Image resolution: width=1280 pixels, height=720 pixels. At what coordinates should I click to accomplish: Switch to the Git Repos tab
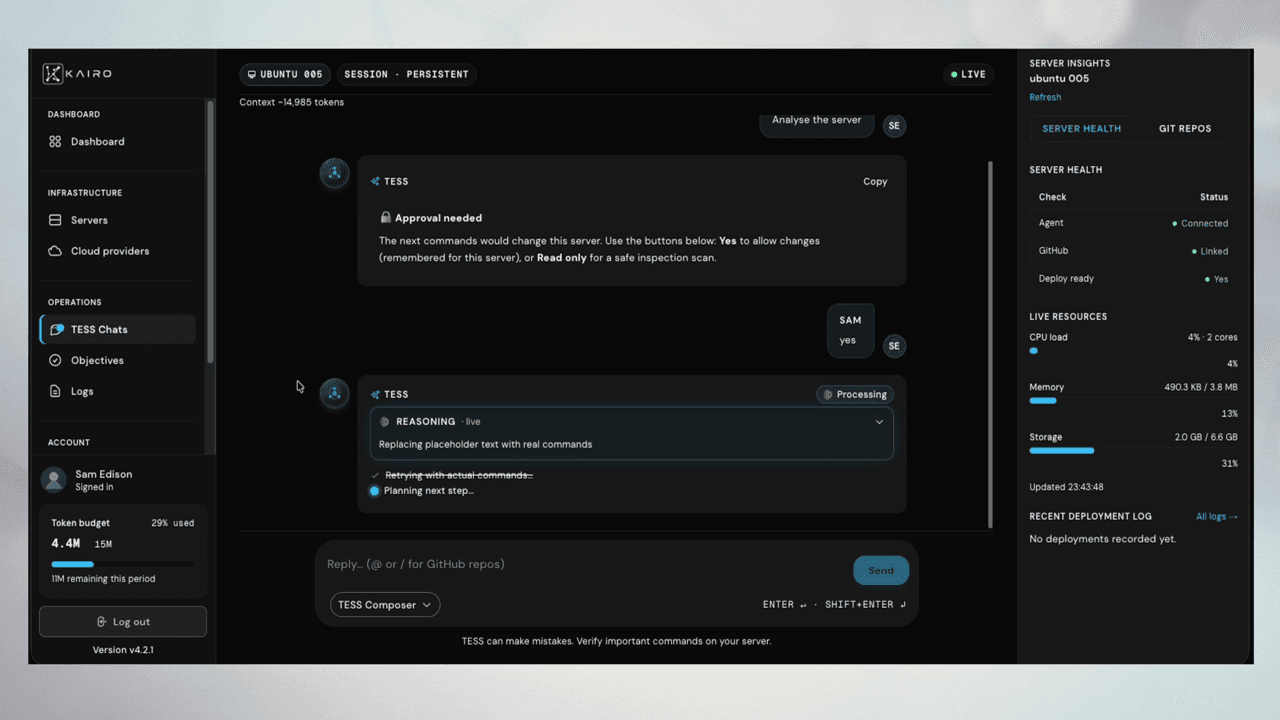1185,129
